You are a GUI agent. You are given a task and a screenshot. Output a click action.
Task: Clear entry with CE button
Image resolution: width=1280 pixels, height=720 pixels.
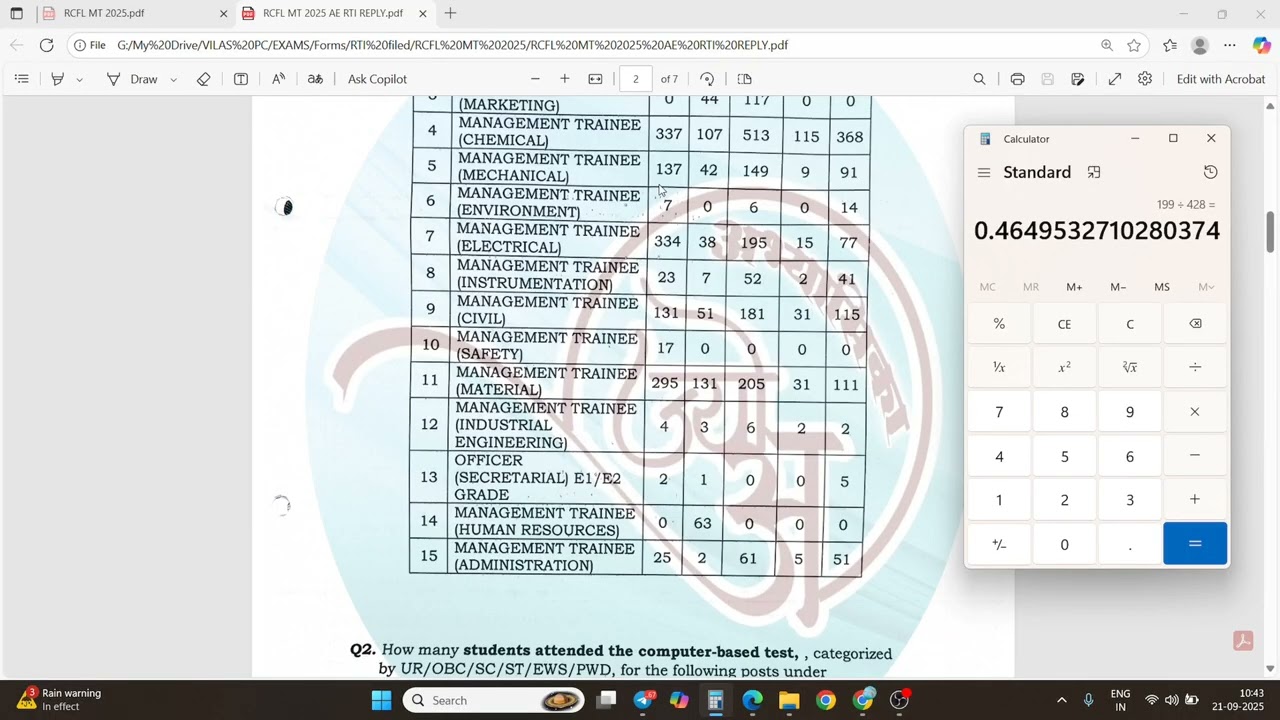click(x=1064, y=324)
